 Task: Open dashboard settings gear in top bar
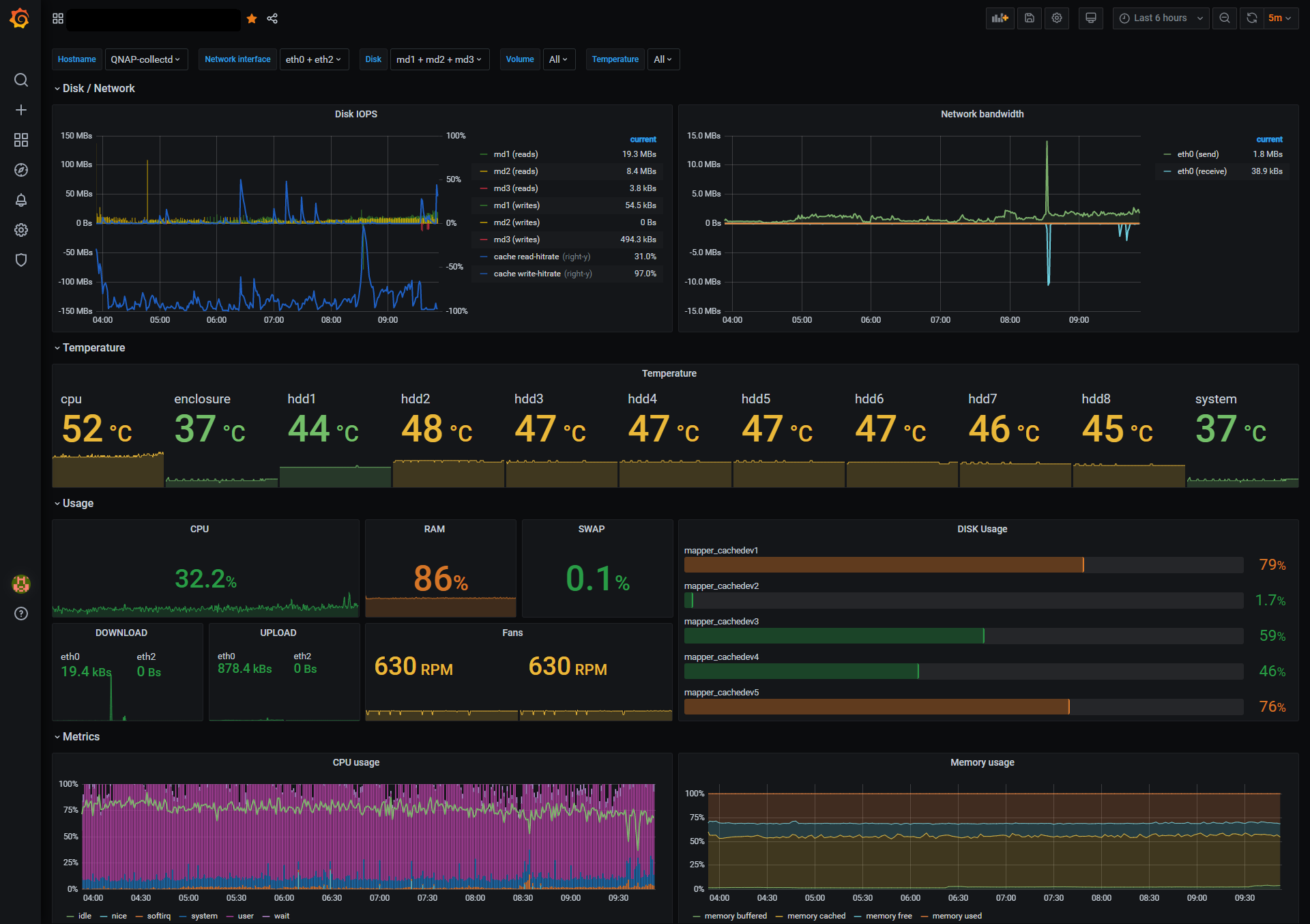[x=1057, y=18]
